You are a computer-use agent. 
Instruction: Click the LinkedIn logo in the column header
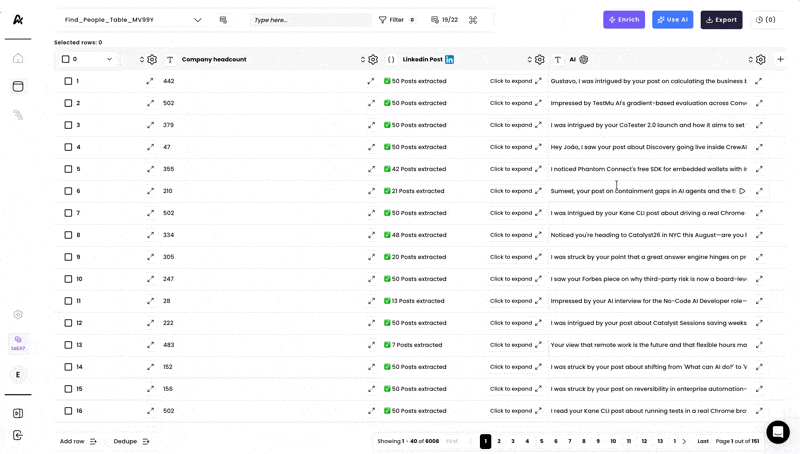pos(449,60)
